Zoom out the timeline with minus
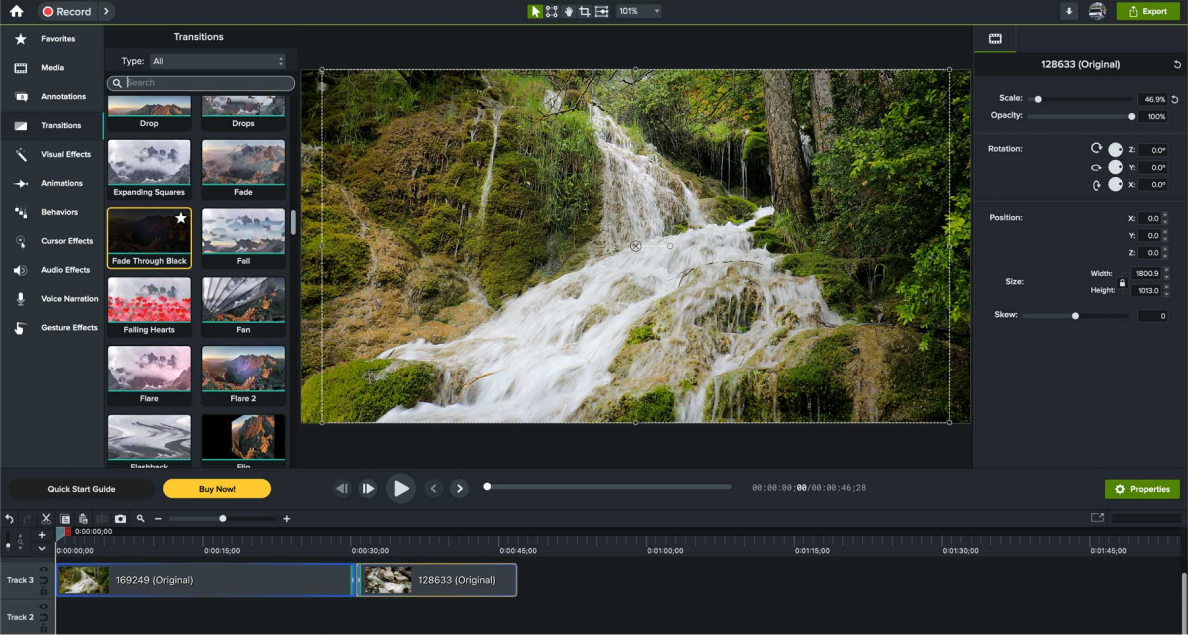Image resolution: width=1188 pixels, height=635 pixels. point(158,519)
